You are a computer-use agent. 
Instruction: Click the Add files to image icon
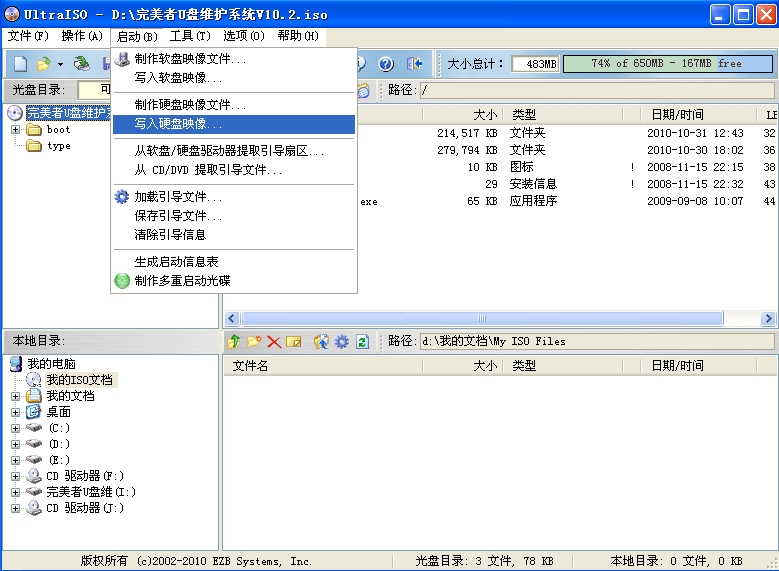(x=321, y=341)
